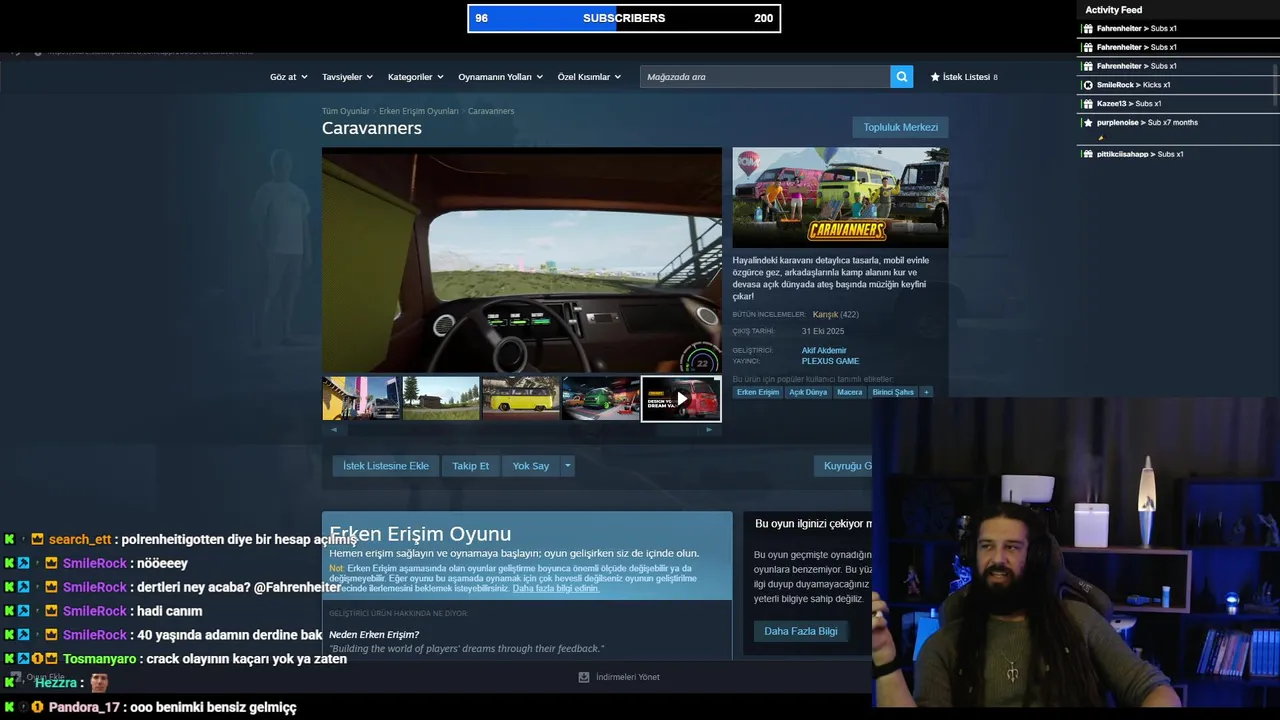This screenshot has height=720, width=1280.
Task: Click İstek Listesine Ekle button
Action: pyautogui.click(x=386, y=466)
